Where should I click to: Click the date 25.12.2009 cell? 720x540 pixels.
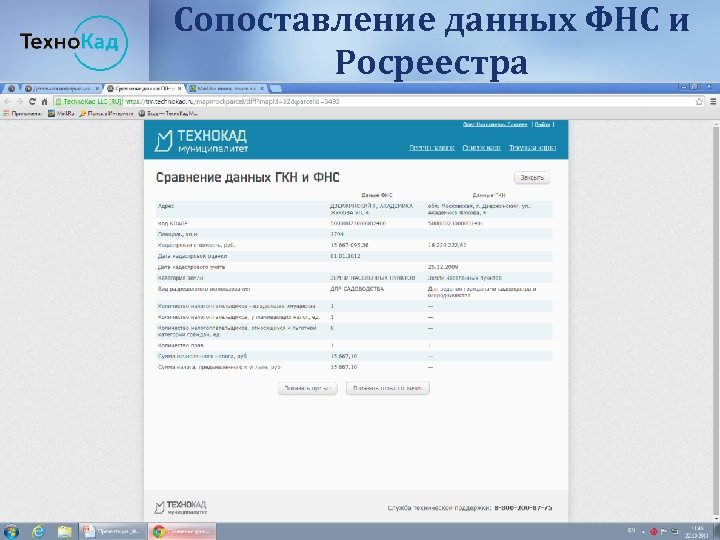pyautogui.click(x=443, y=267)
